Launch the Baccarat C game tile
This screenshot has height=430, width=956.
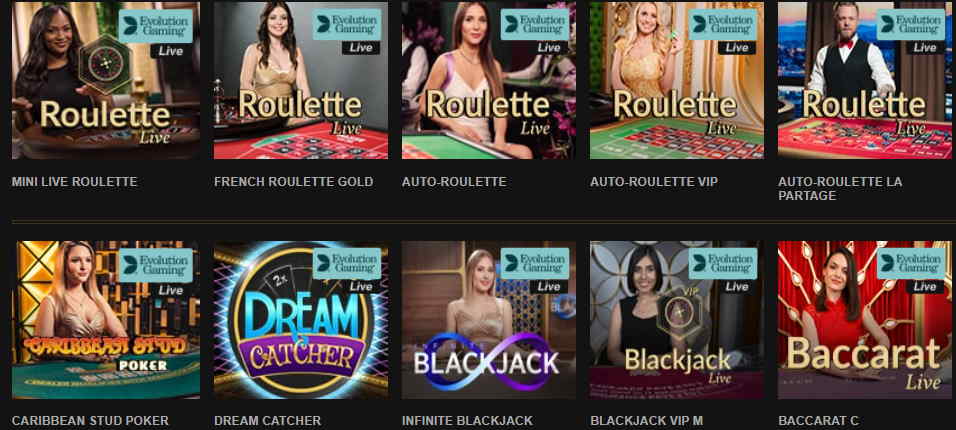[x=865, y=320]
